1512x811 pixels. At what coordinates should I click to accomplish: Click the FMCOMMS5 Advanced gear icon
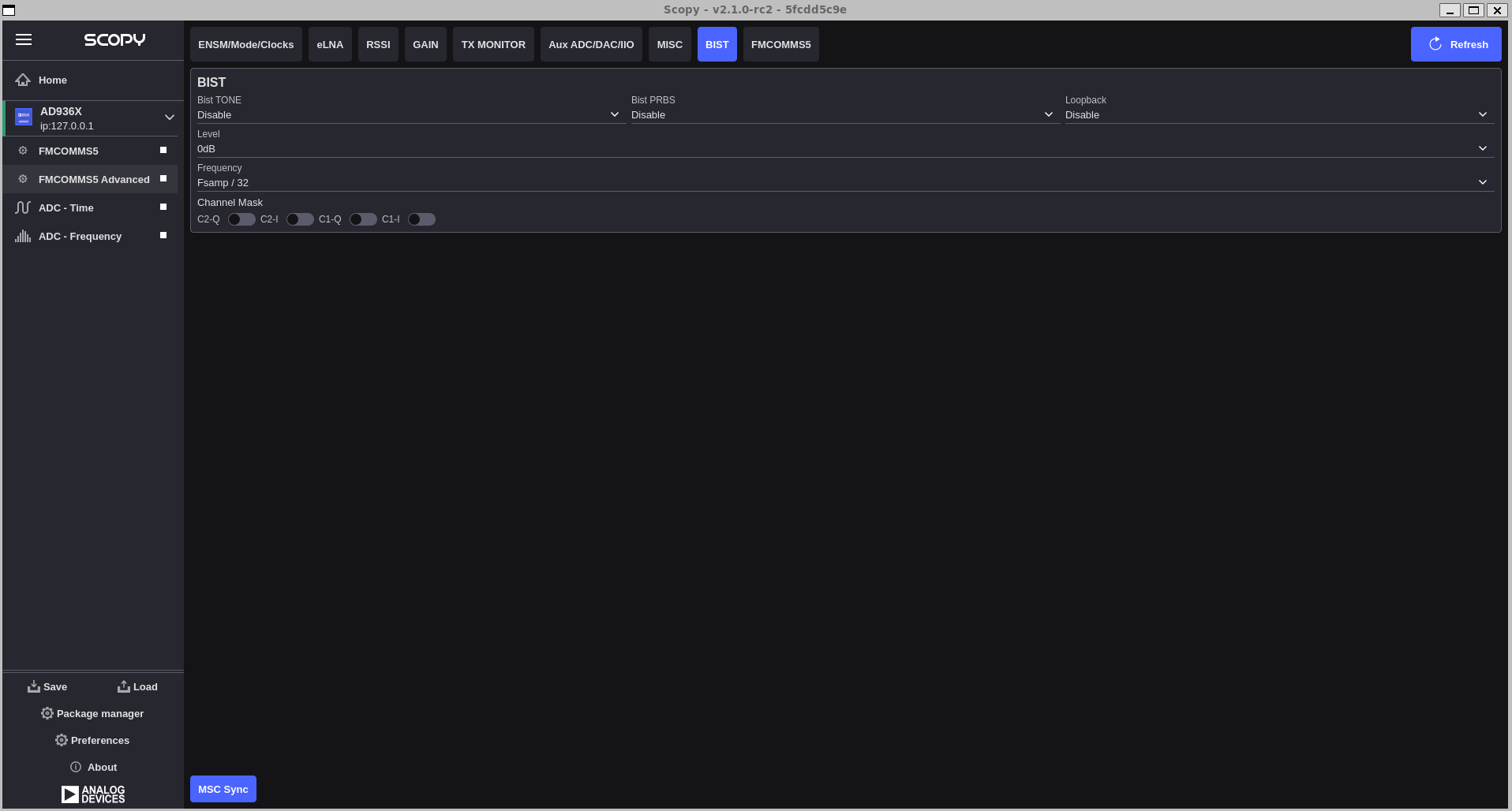click(23, 179)
